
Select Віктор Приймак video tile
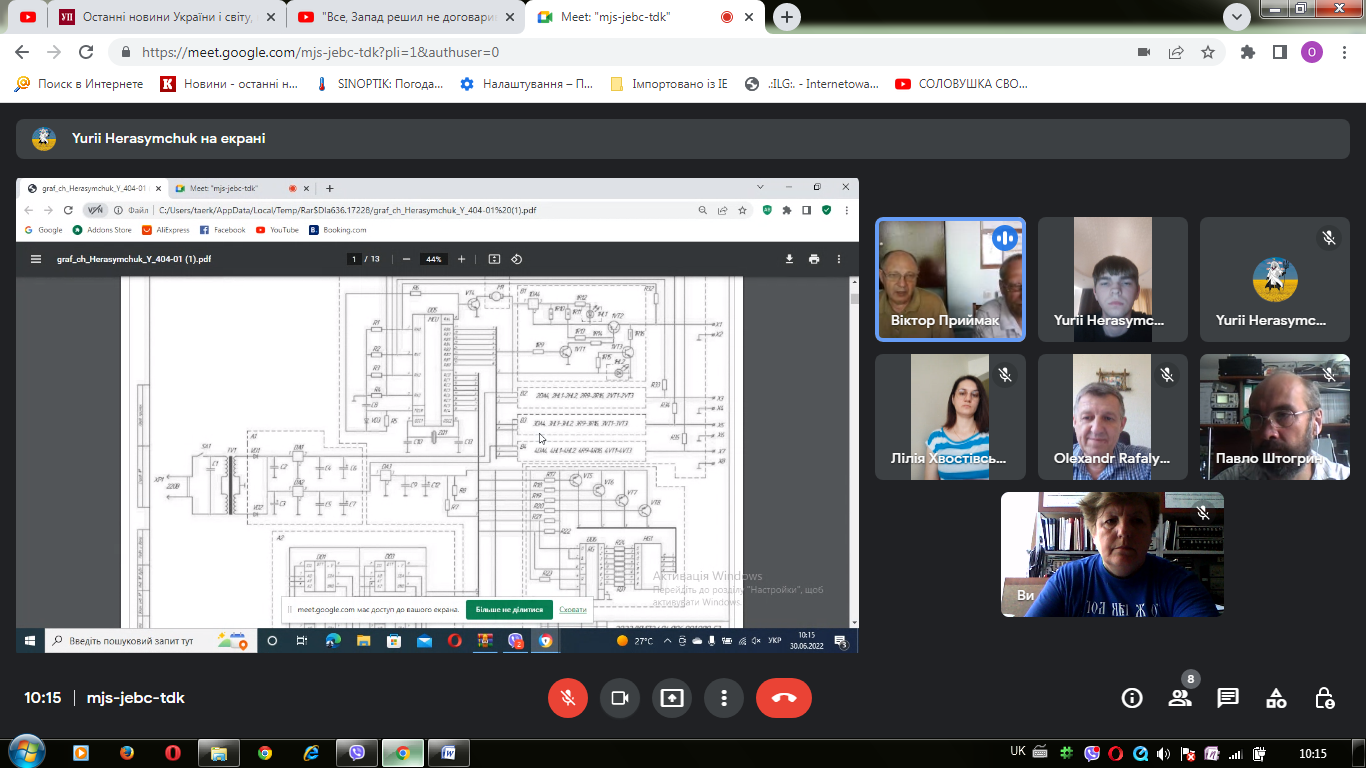951,280
